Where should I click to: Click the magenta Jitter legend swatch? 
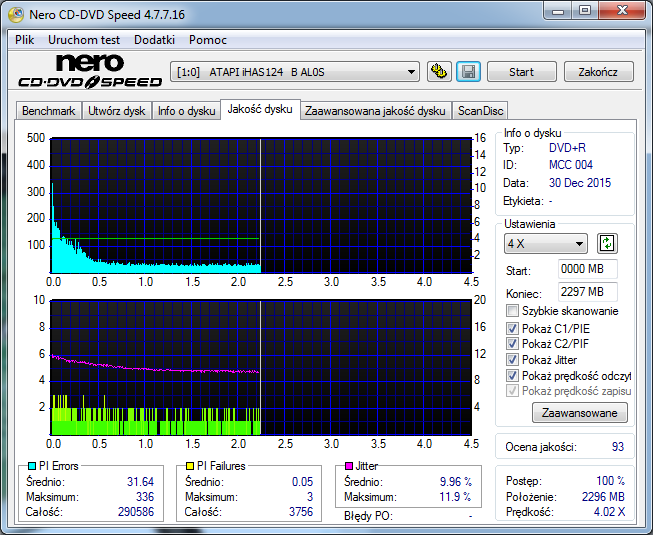[x=349, y=466]
